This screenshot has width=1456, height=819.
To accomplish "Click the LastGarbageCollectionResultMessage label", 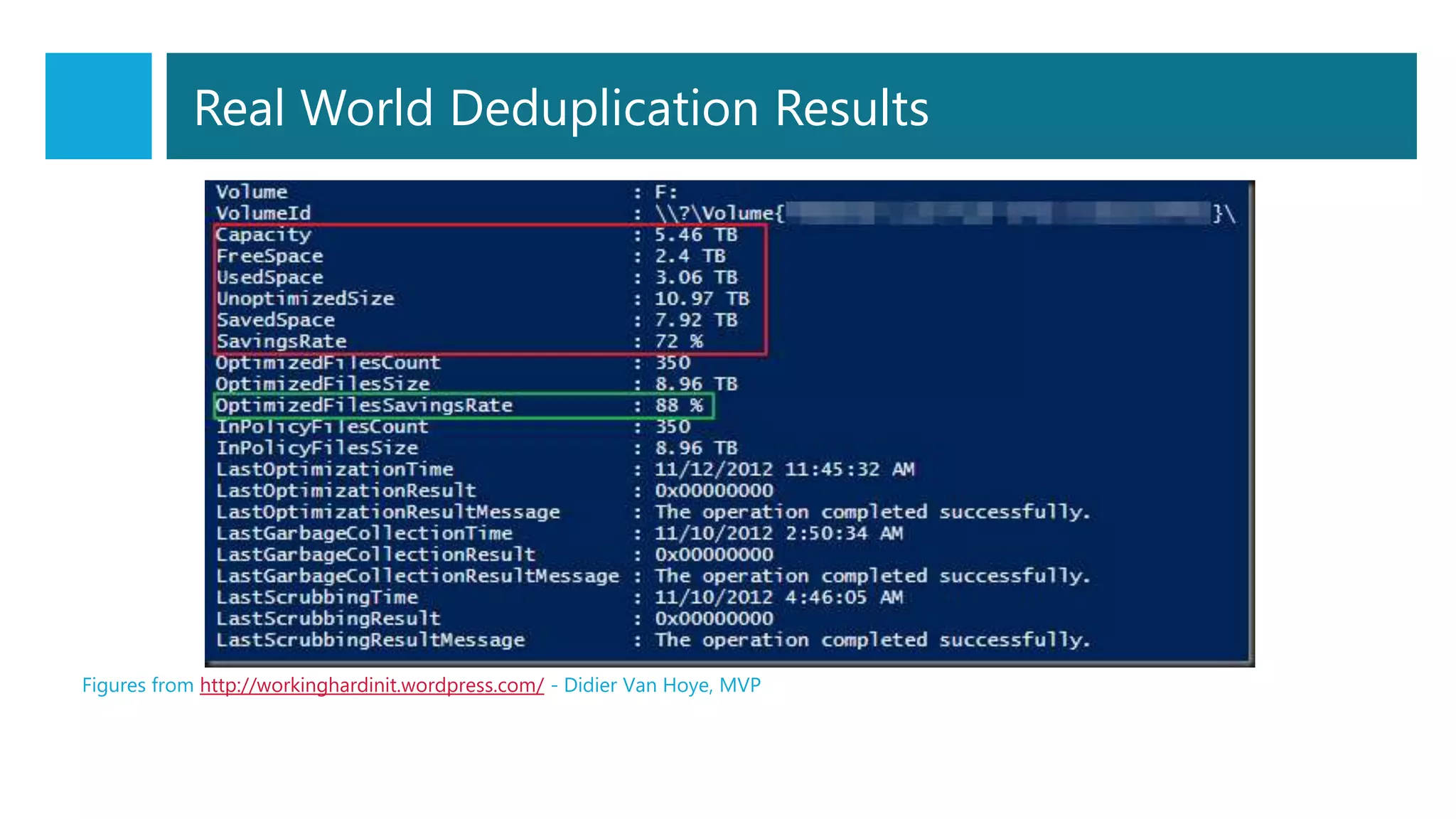I will tap(418, 576).
